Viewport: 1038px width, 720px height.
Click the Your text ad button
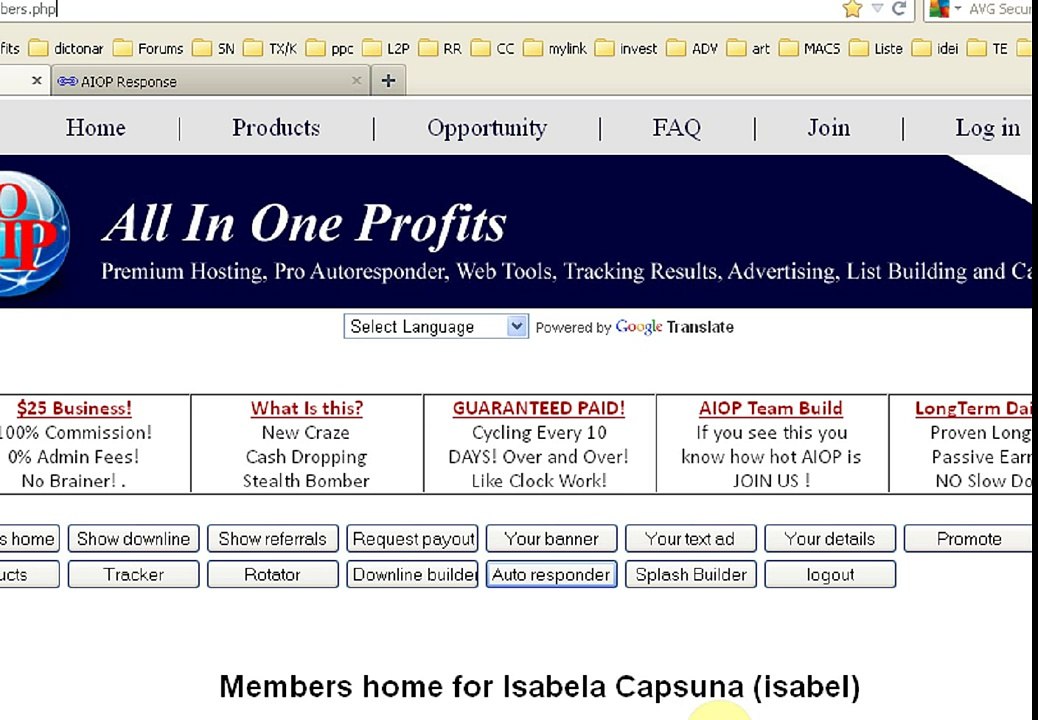690,539
